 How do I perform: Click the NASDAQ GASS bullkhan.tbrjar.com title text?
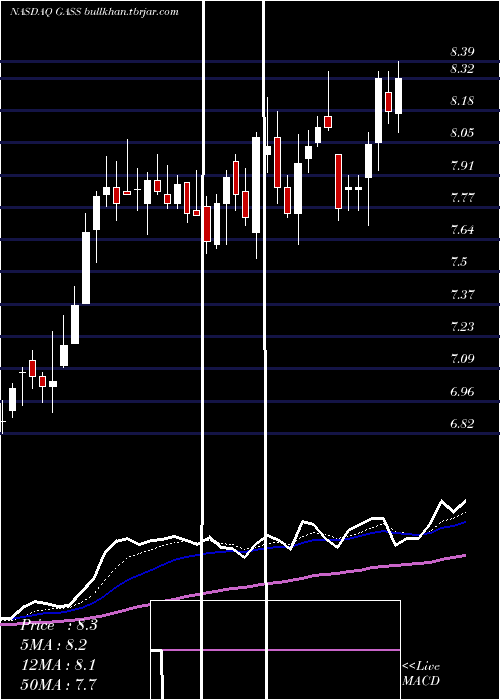click(94, 12)
